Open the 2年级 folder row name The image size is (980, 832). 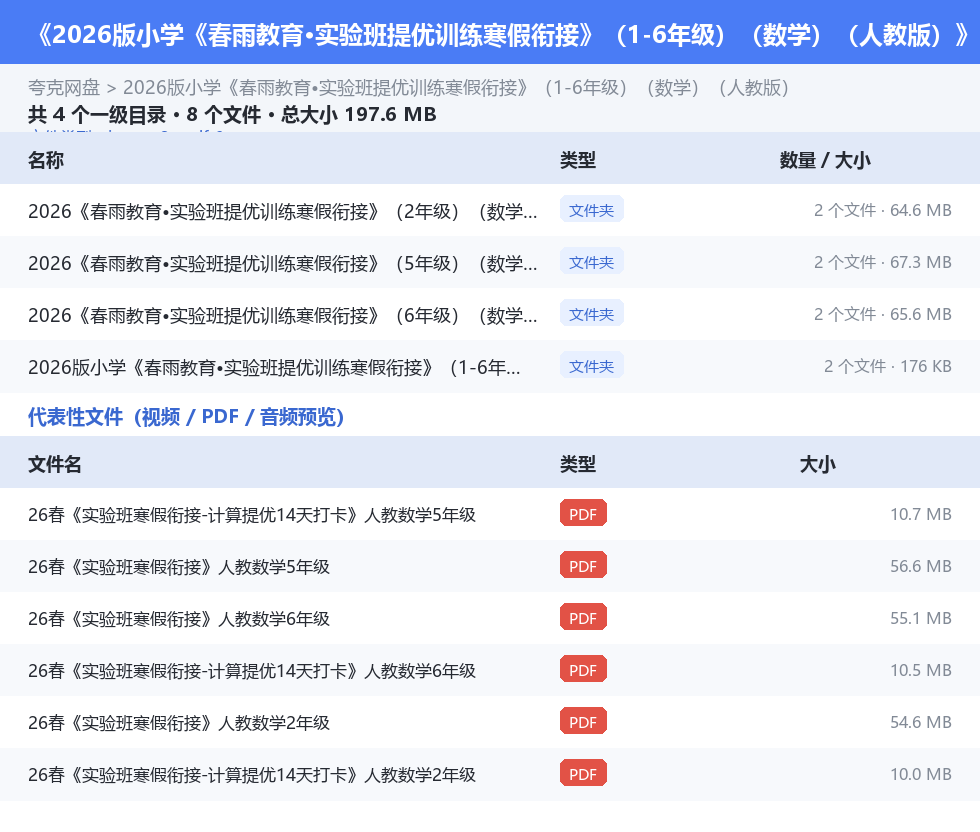pyautogui.click(x=282, y=211)
